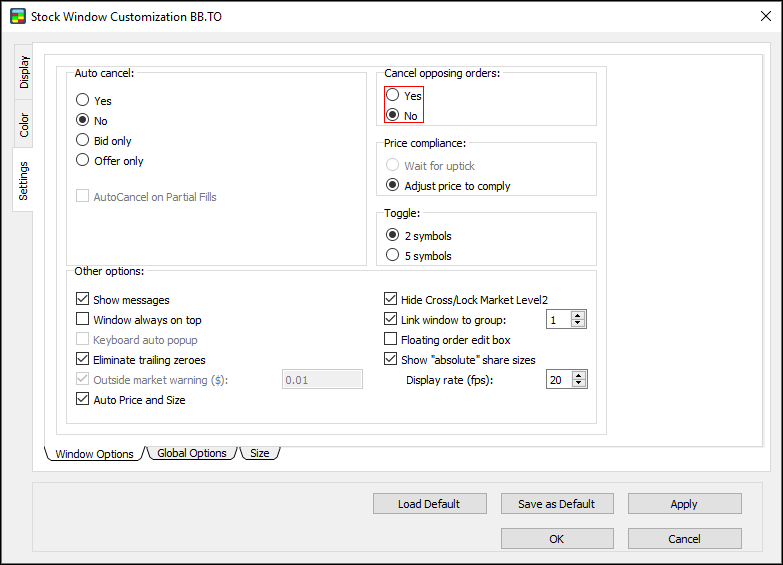
Task: Select the 5 symbols toggle option
Action: (393, 256)
